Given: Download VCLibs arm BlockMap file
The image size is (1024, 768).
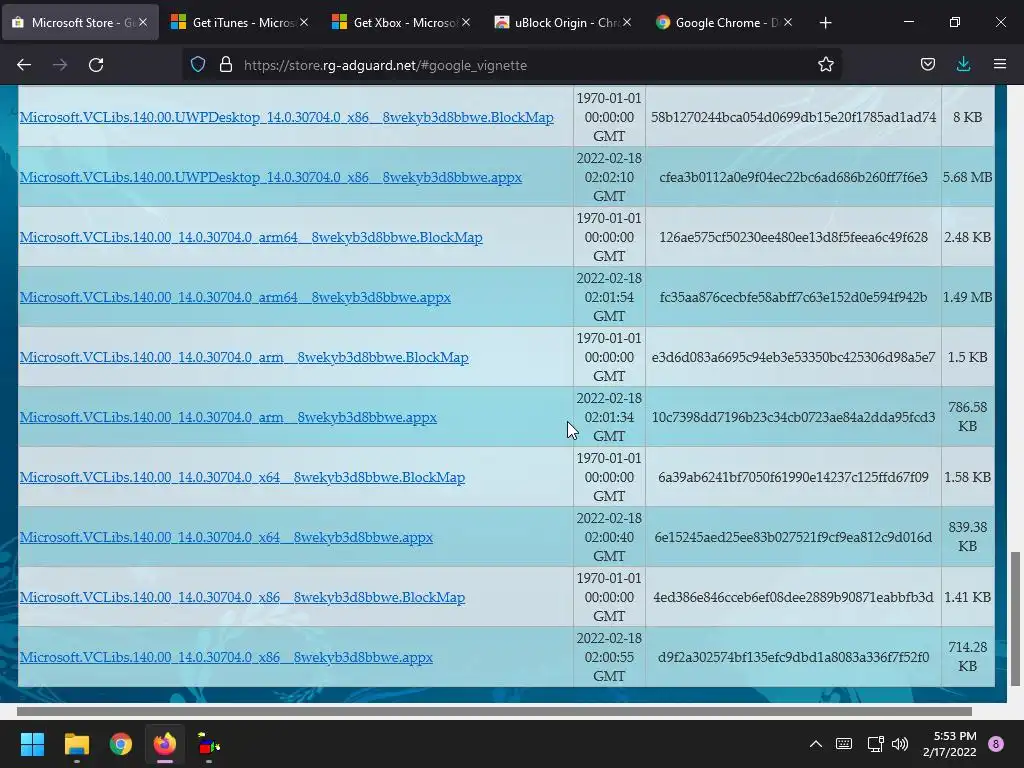Looking at the screenshot, I should 244,357.
